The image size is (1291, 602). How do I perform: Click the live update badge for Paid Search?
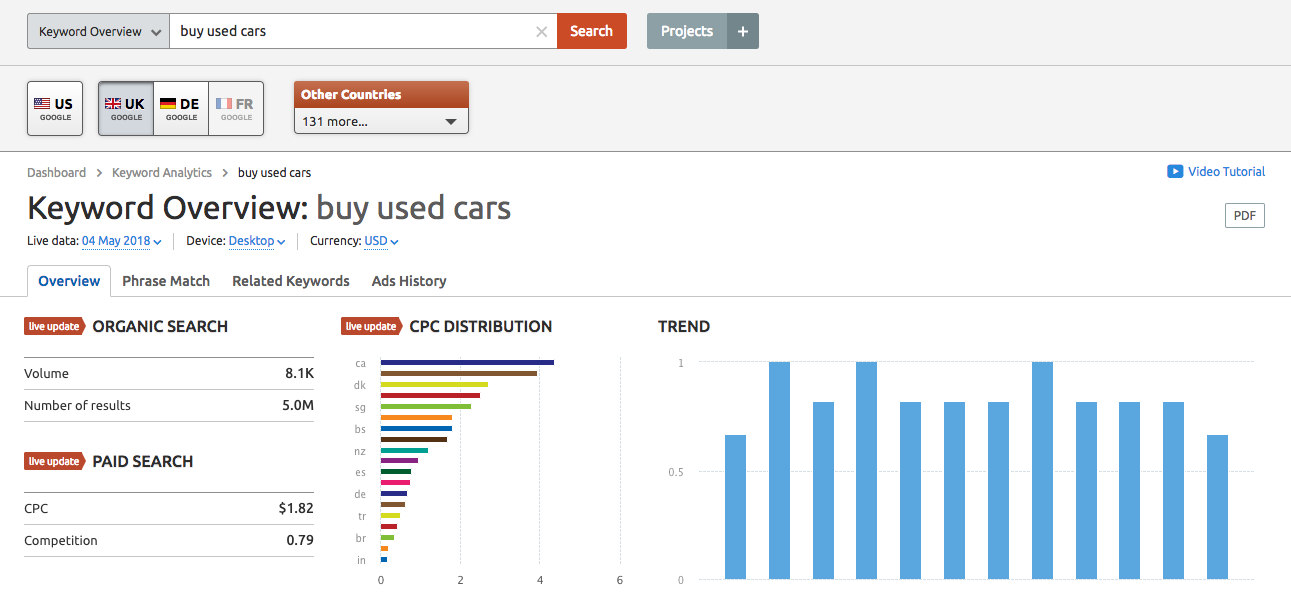click(x=54, y=461)
